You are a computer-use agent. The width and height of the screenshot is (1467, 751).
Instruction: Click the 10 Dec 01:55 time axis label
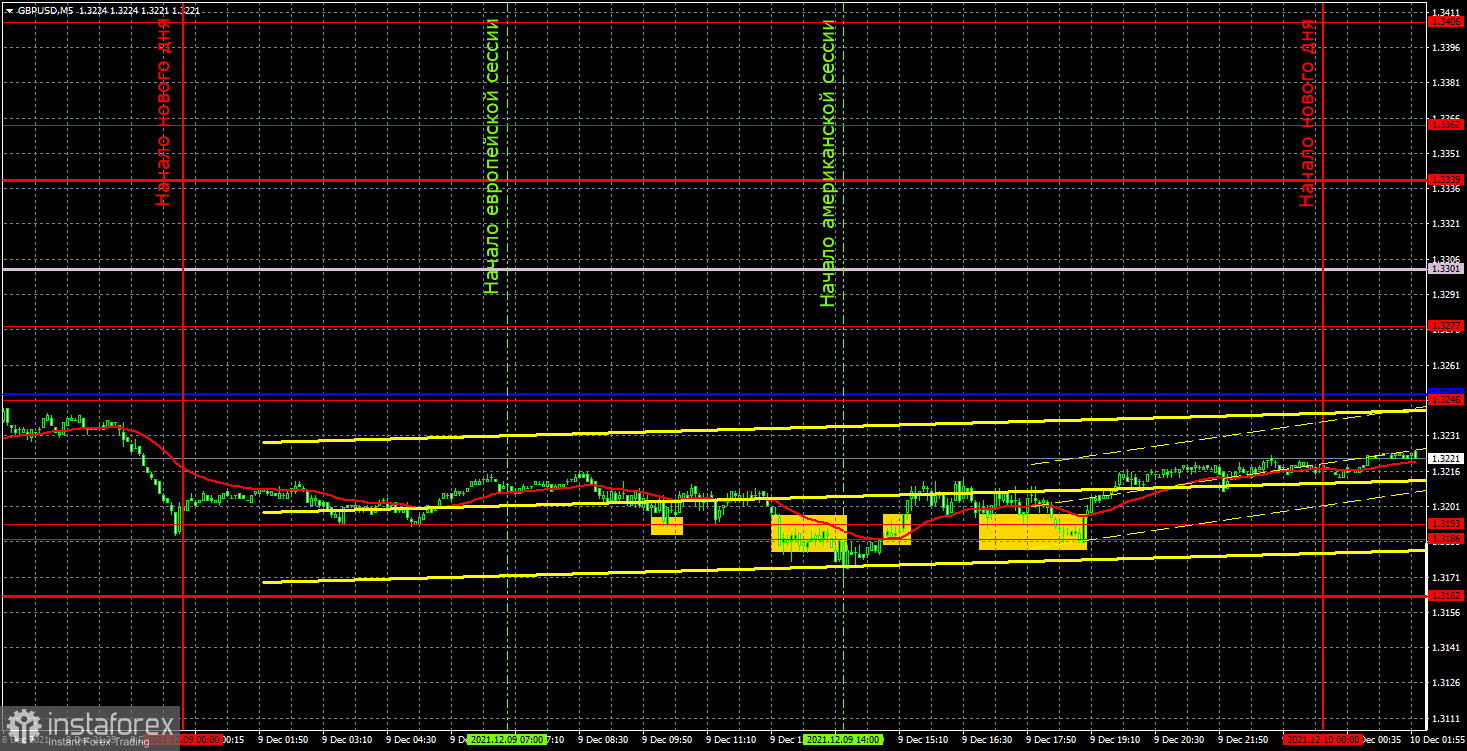click(x=1436, y=740)
